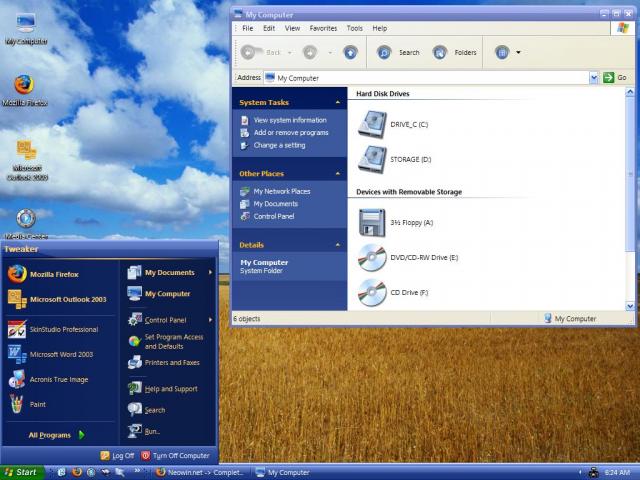640x480 pixels.
Task: Click the Views toolbar icon
Action: 502,52
